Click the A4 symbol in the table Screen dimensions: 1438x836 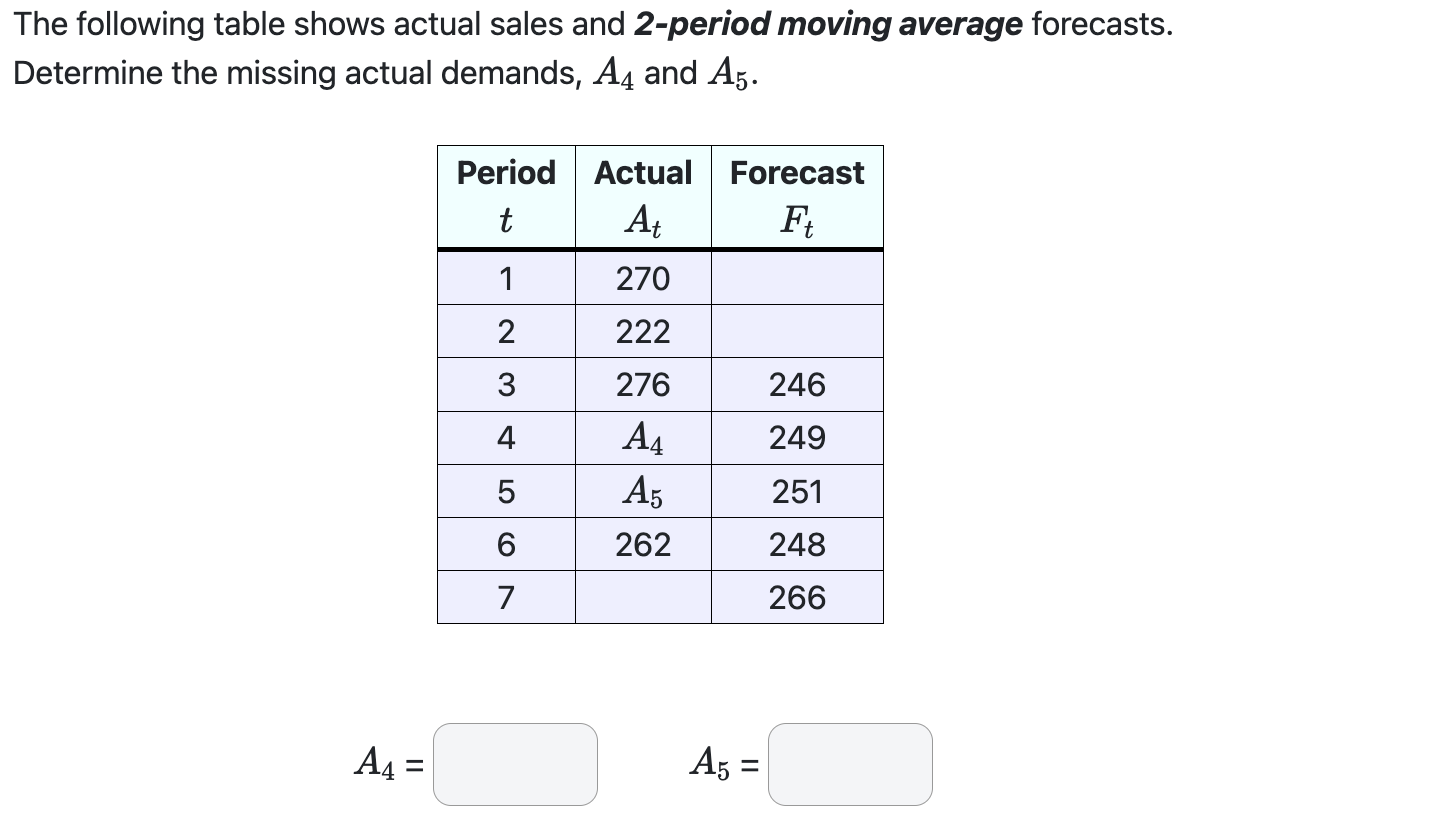point(642,437)
